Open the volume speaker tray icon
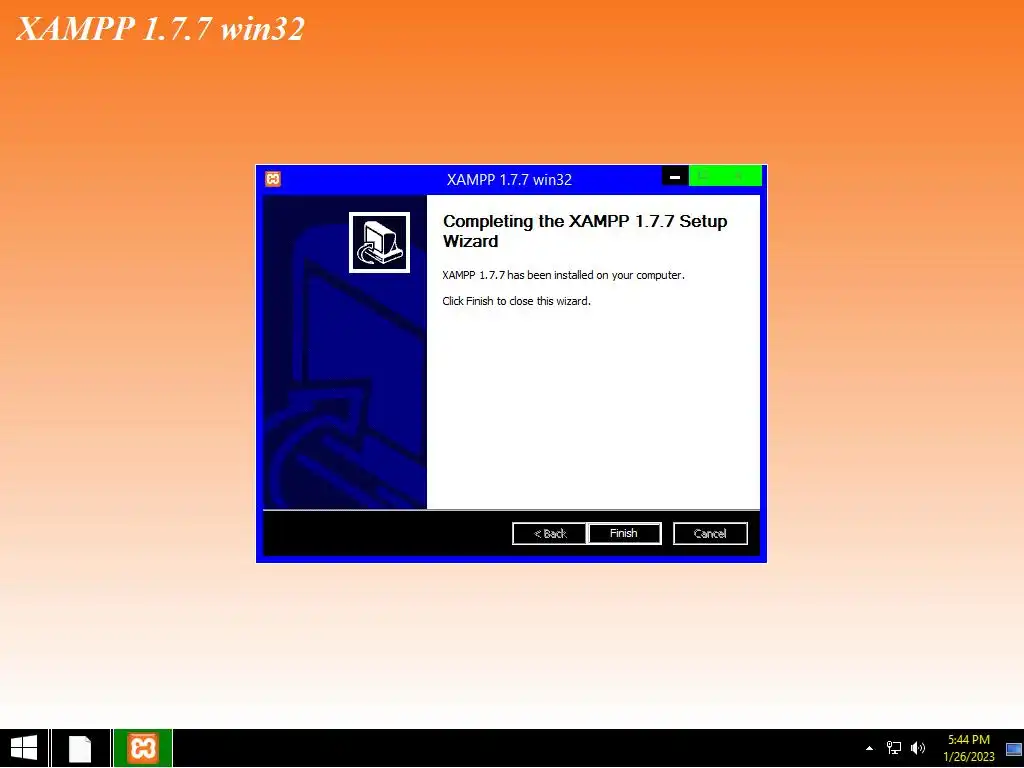Viewport: 1024px width, 768px height. tap(918, 748)
